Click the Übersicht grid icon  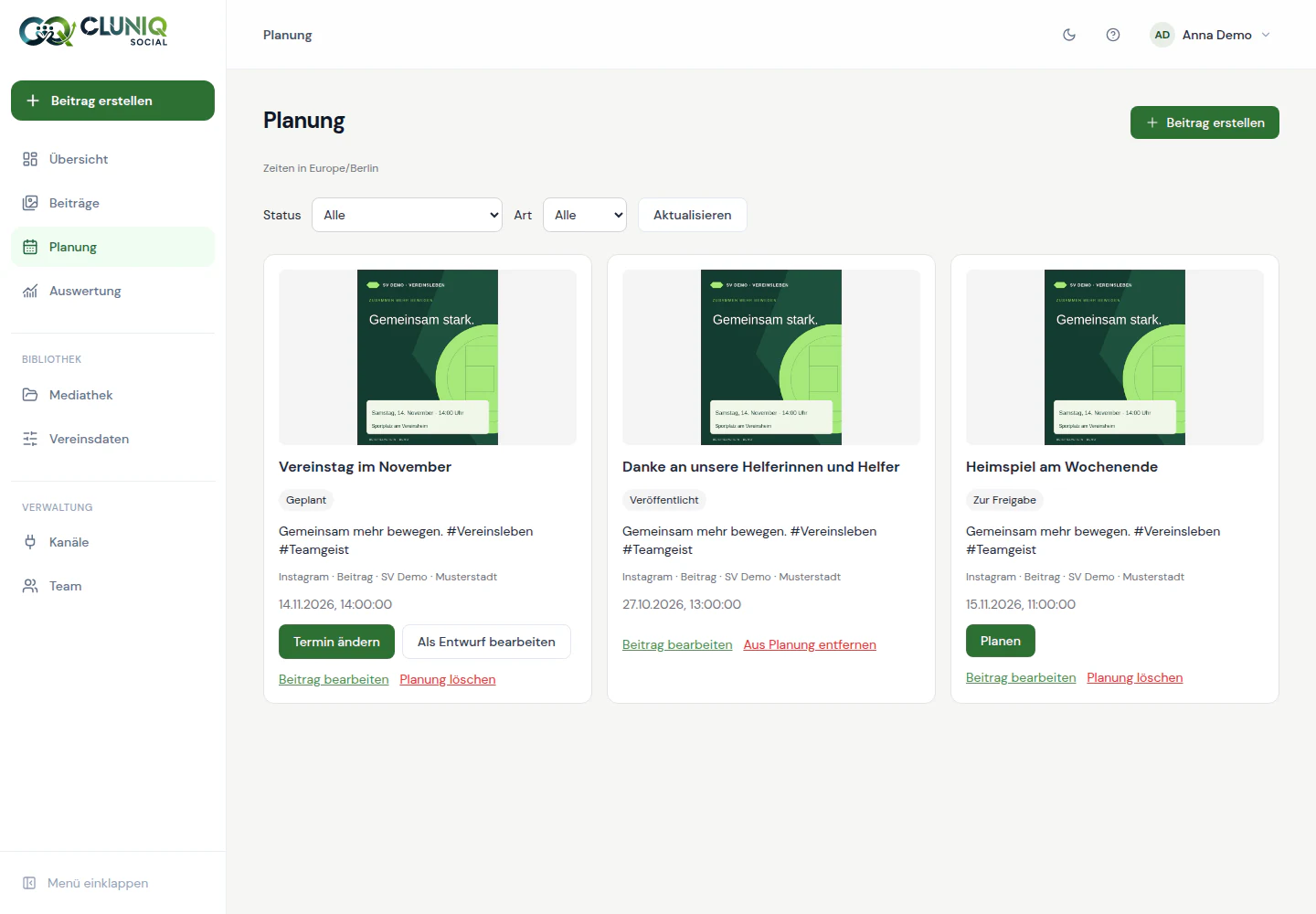(x=30, y=159)
